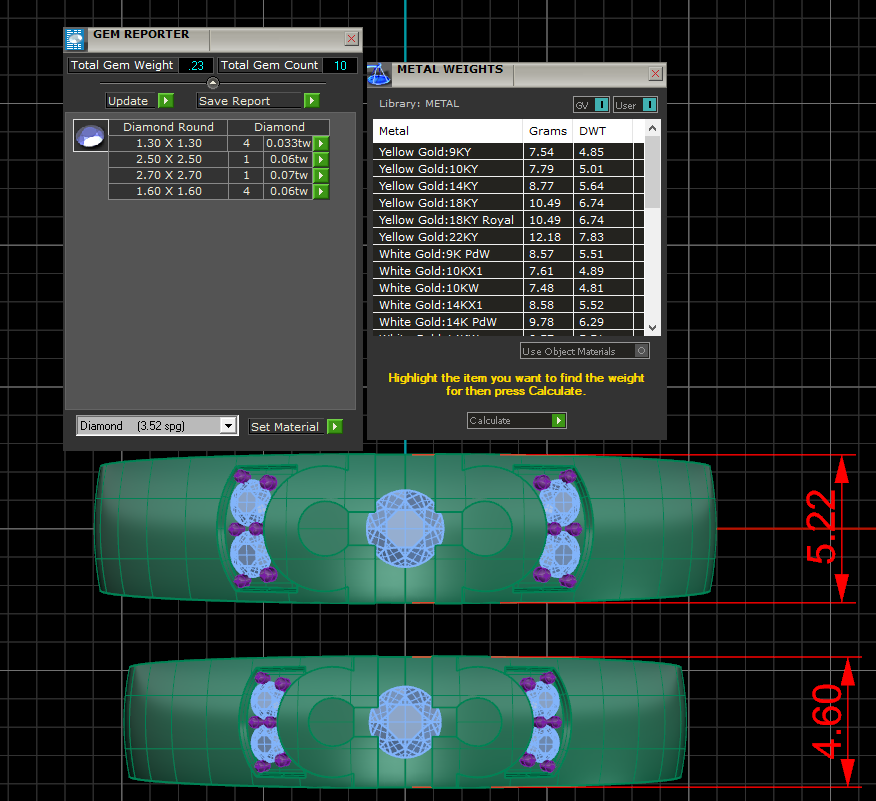Click the Metal Weights panel icon
Viewport: 876px width, 801px height.
(379, 74)
